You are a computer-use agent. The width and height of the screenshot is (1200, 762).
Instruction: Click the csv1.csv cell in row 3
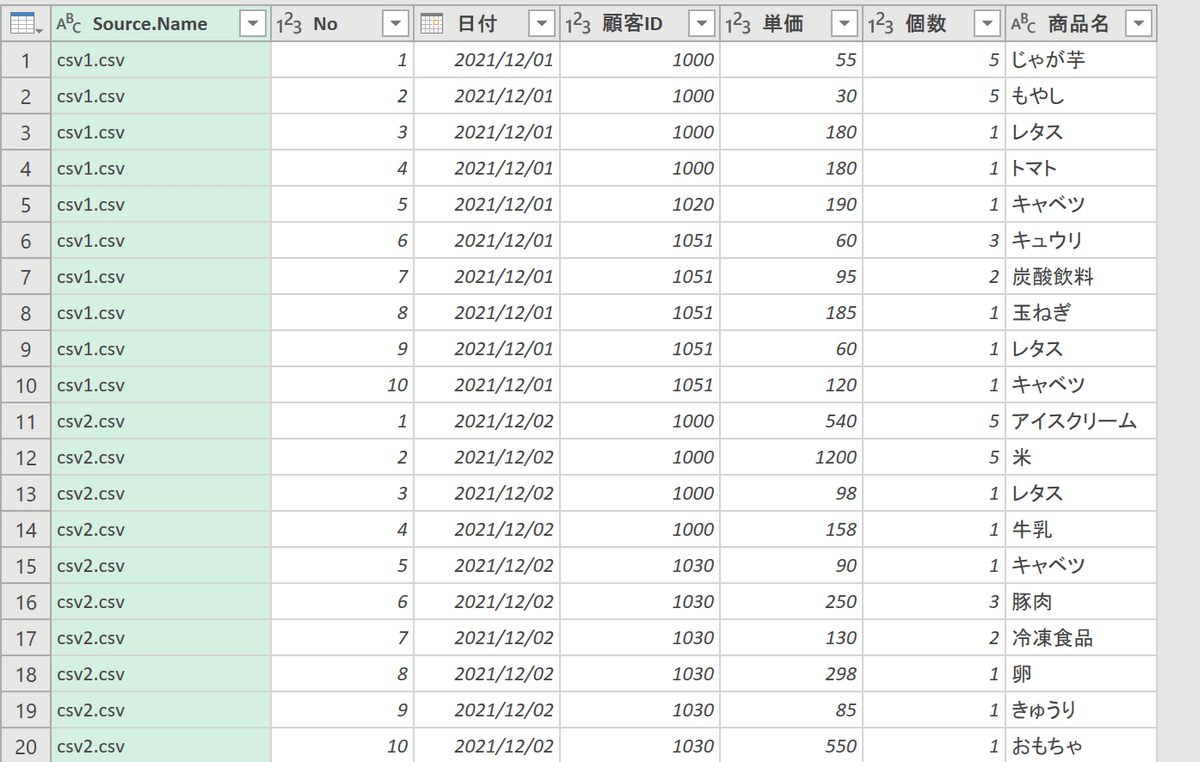click(161, 132)
